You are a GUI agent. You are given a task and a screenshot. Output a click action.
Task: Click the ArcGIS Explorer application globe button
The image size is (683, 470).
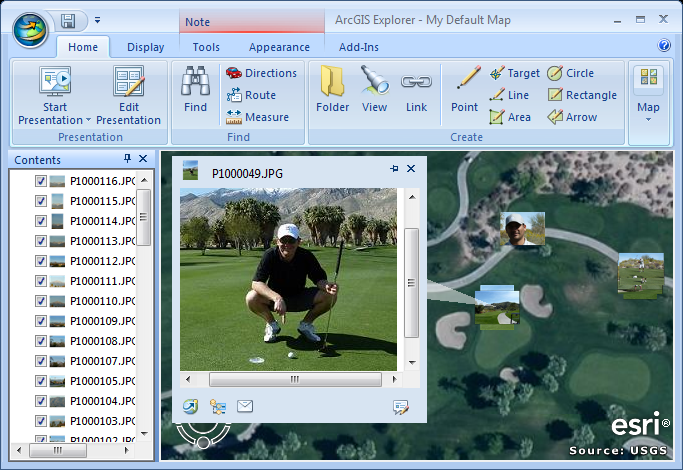[x=30, y=30]
